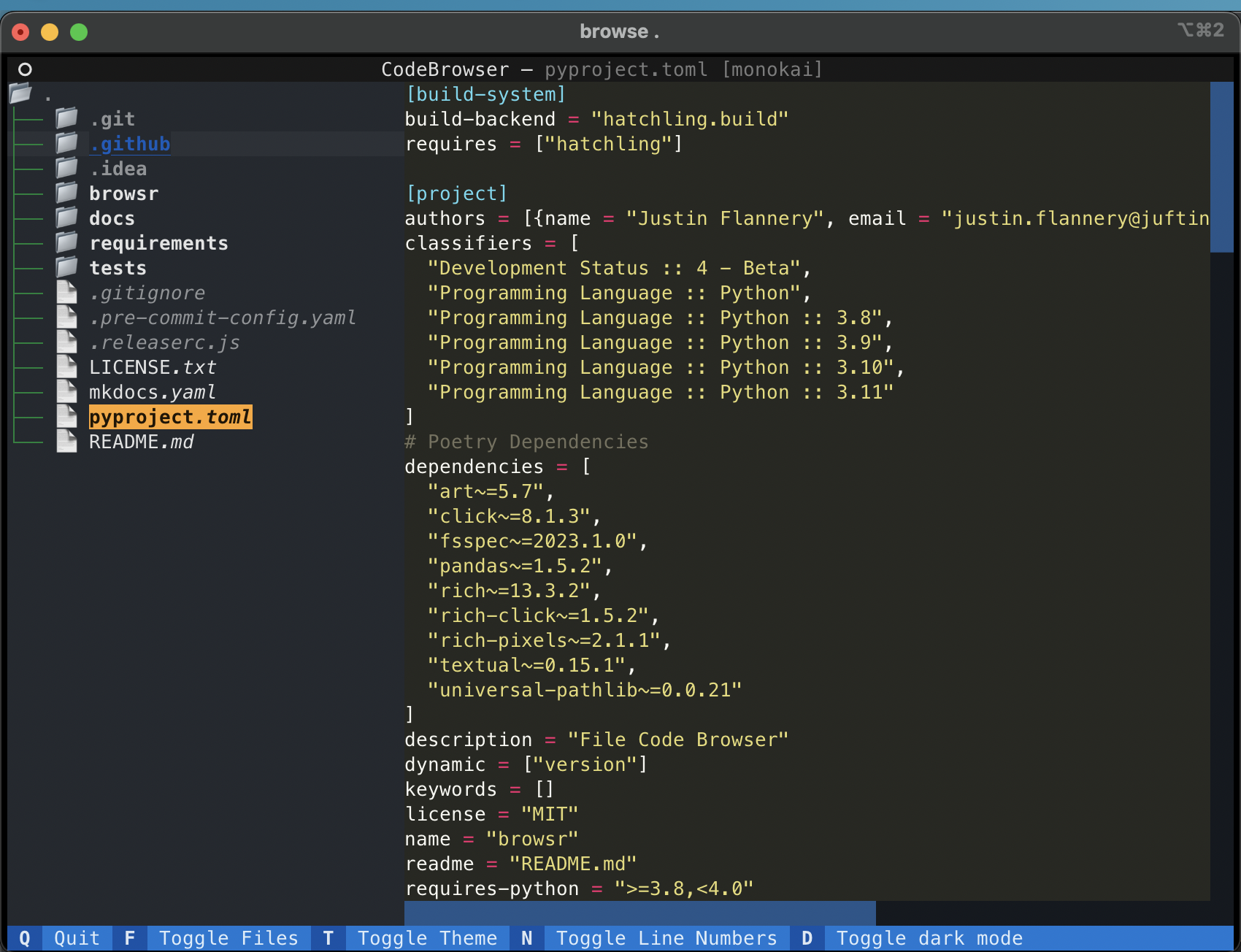Screen dimensions: 1241x952
Task: Click the [build-system] section header
Action: tap(486, 94)
